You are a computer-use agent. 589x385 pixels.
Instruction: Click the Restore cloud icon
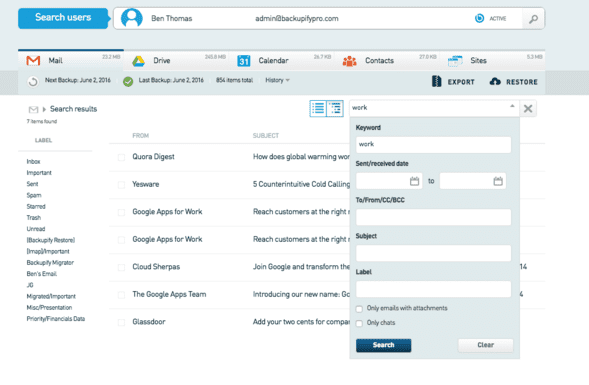pos(495,81)
